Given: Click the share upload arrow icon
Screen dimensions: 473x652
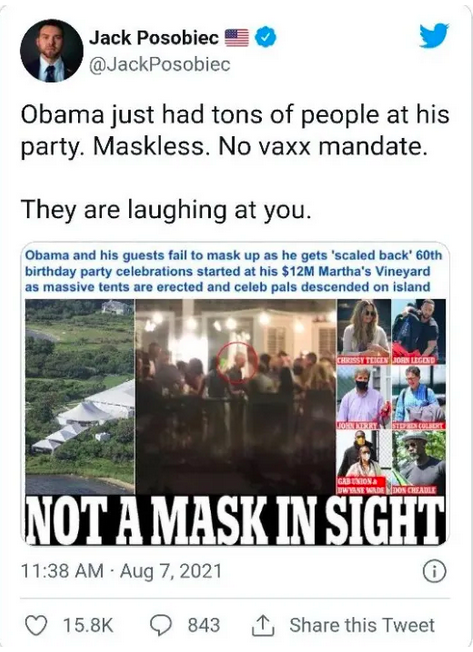Looking at the screenshot, I should 263,625.
